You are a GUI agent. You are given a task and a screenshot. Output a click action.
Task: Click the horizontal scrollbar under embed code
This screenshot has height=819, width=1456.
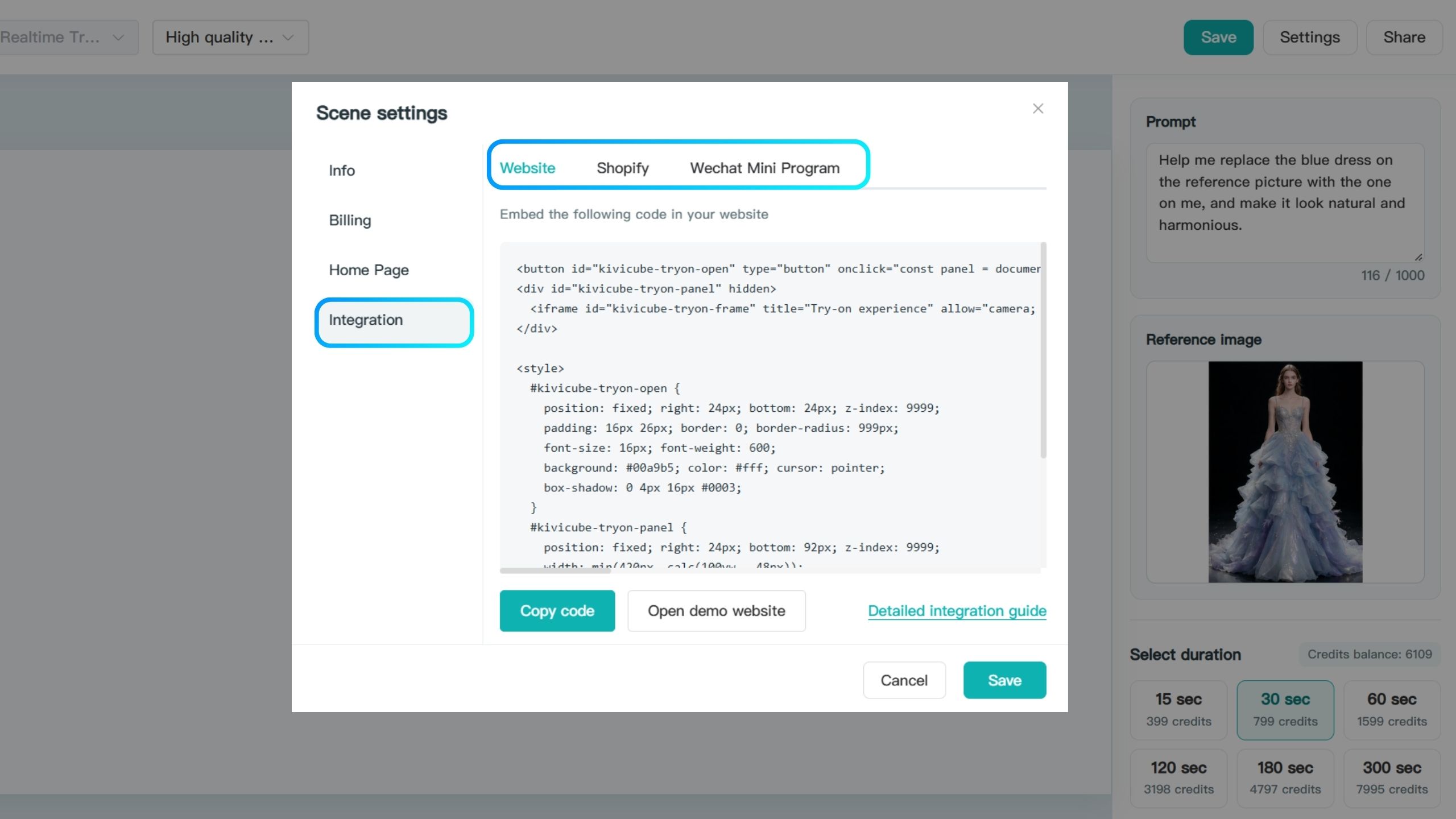pos(555,570)
